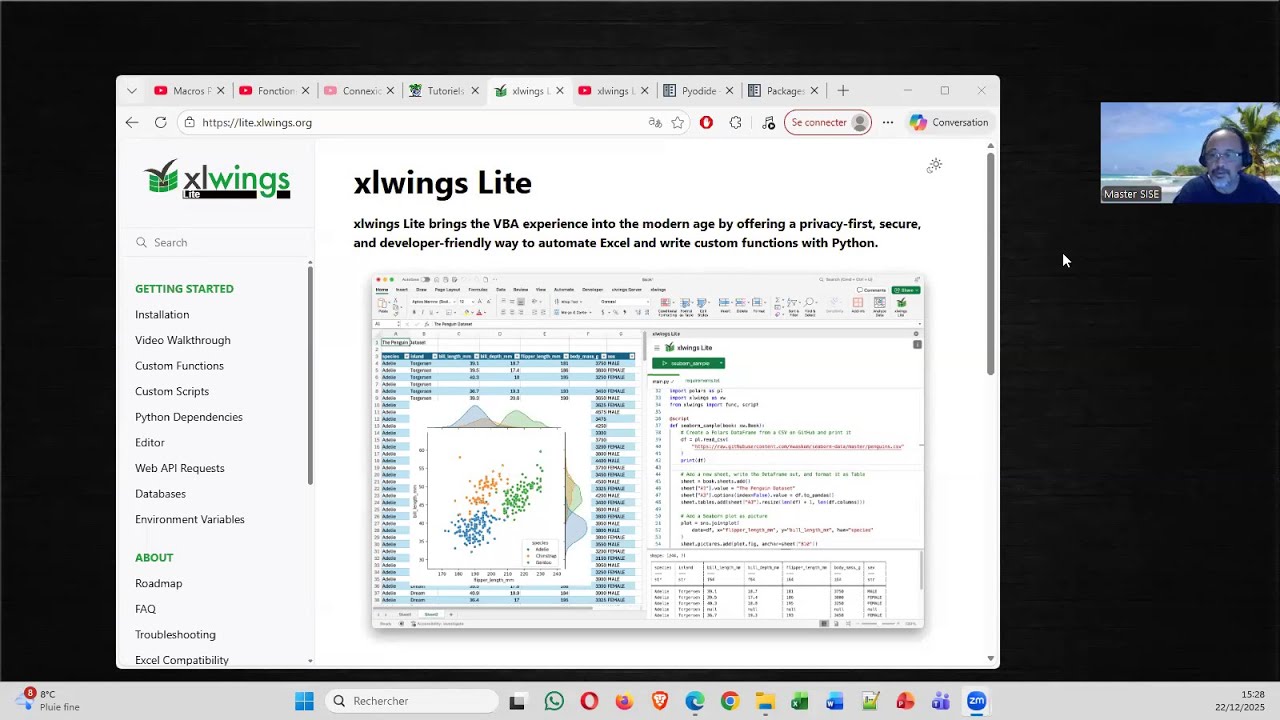Viewport: 1280px width, 720px height.
Task: Click the Se connecter sign-in button
Action: coord(827,122)
